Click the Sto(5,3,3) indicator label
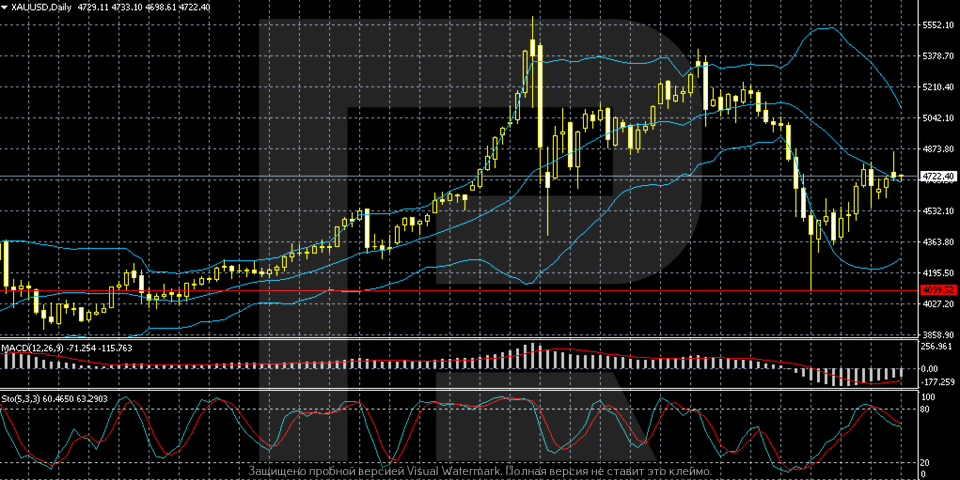This screenshot has height=480, width=960. point(22,397)
